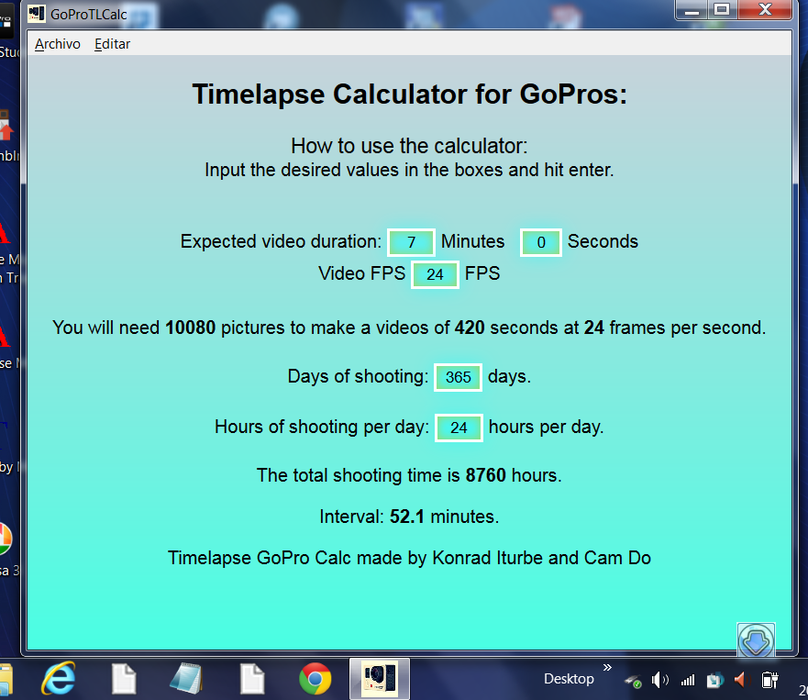Viewport: 808px width, 700px height.
Task: Click the blue download arrow icon
Action: point(756,641)
